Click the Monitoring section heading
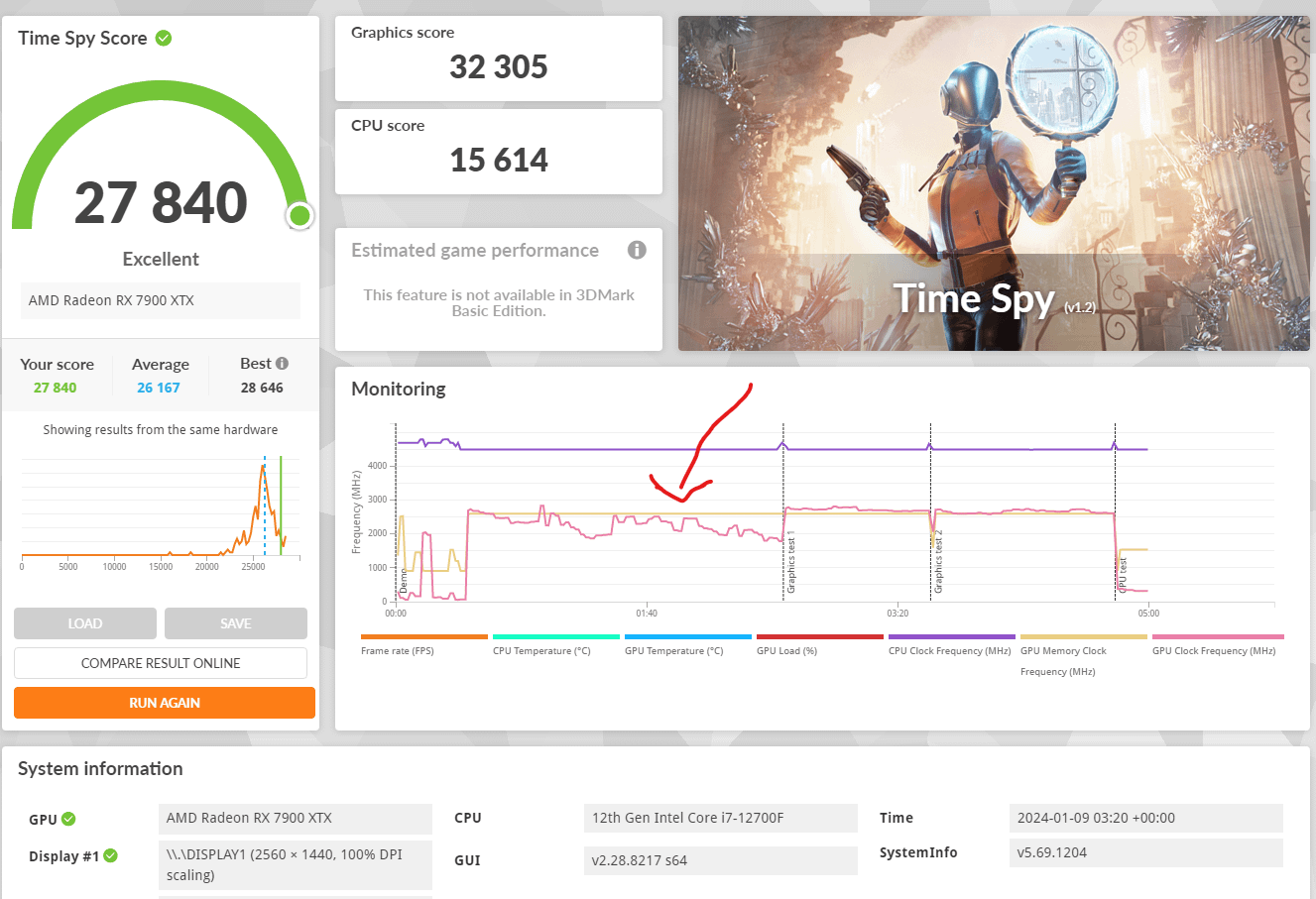Viewport: 1316px width, 899px height. [399, 389]
